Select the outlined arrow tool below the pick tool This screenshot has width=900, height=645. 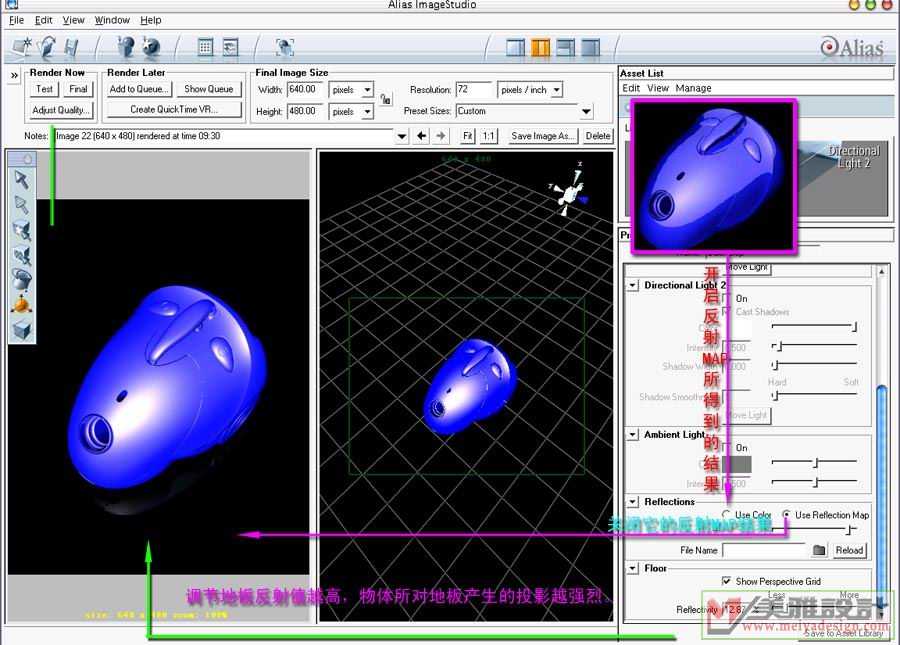click(x=22, y=205)
